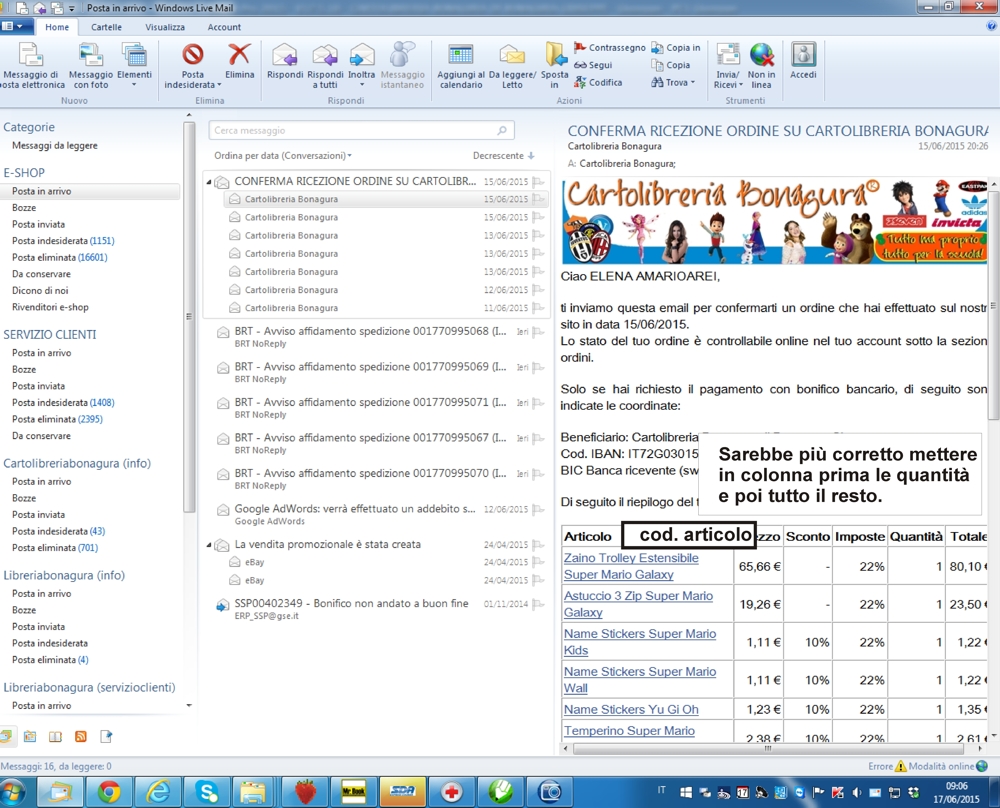Toggle flag on BRT 001770995070 message
Image resolution: width=1000 pixels, height=808 pixels.
pos(538,474)
